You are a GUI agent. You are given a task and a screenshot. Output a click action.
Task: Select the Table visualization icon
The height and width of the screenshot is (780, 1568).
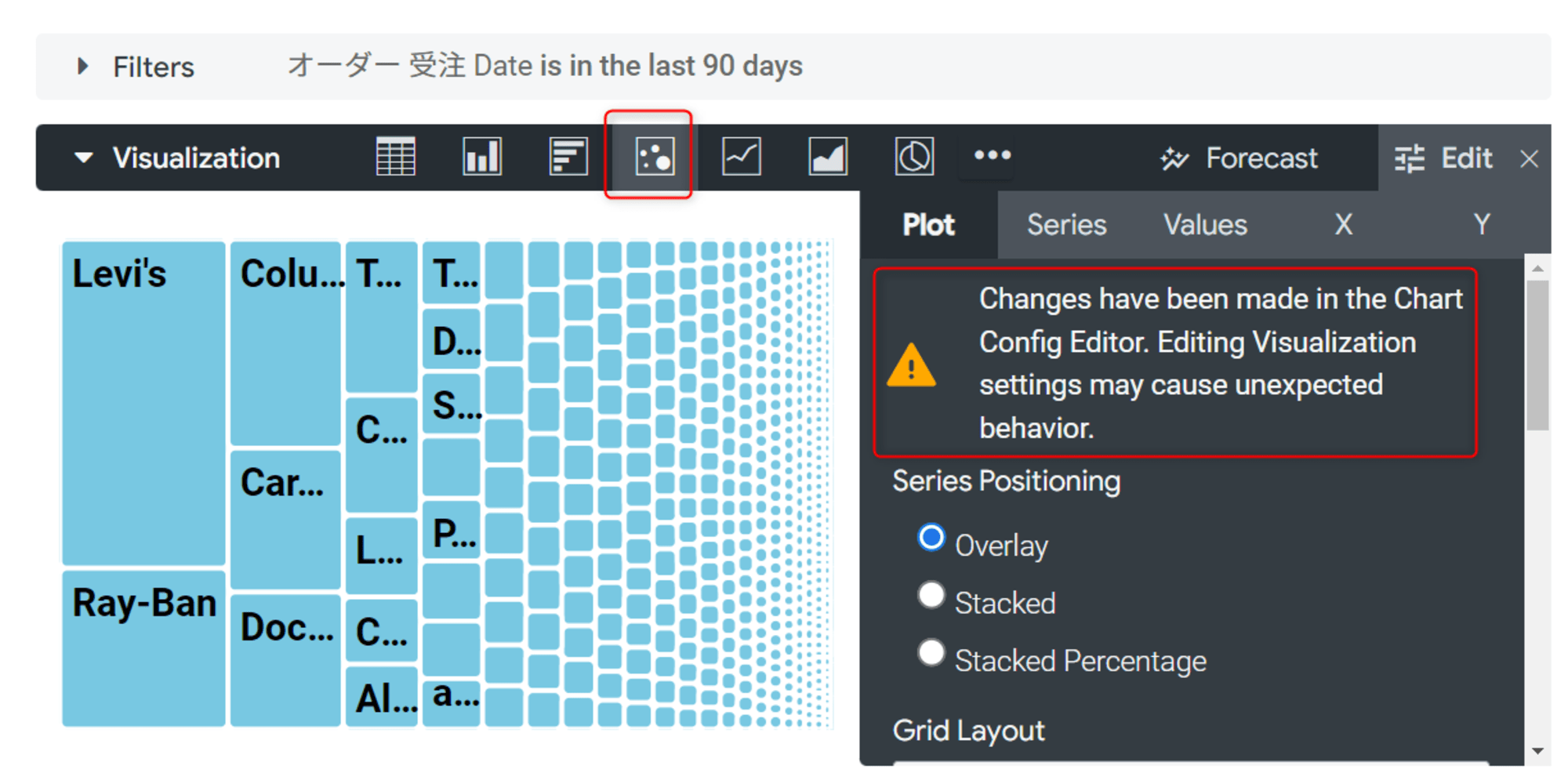point(395,157)
